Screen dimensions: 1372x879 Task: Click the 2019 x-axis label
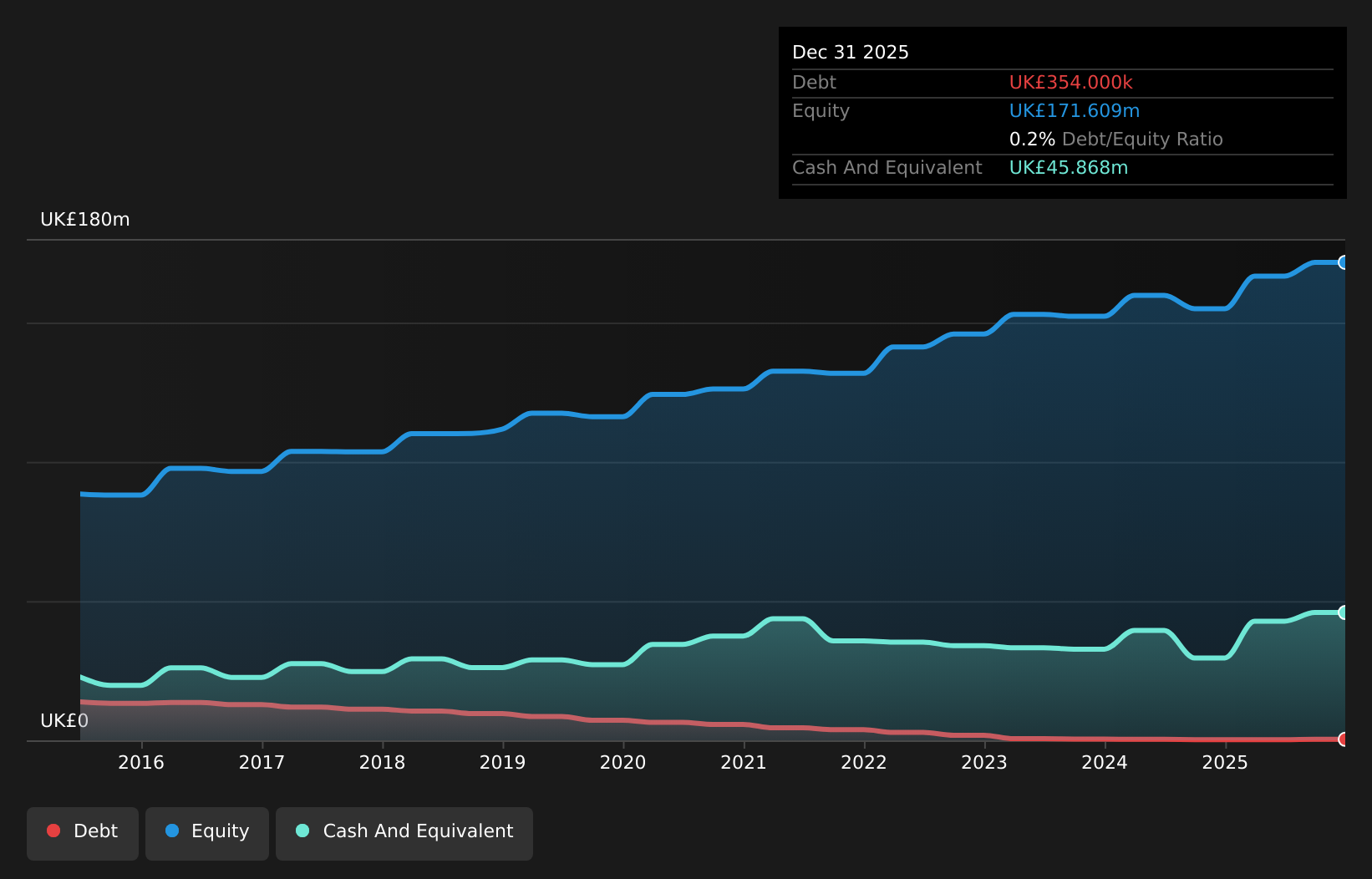coord(502,762)
